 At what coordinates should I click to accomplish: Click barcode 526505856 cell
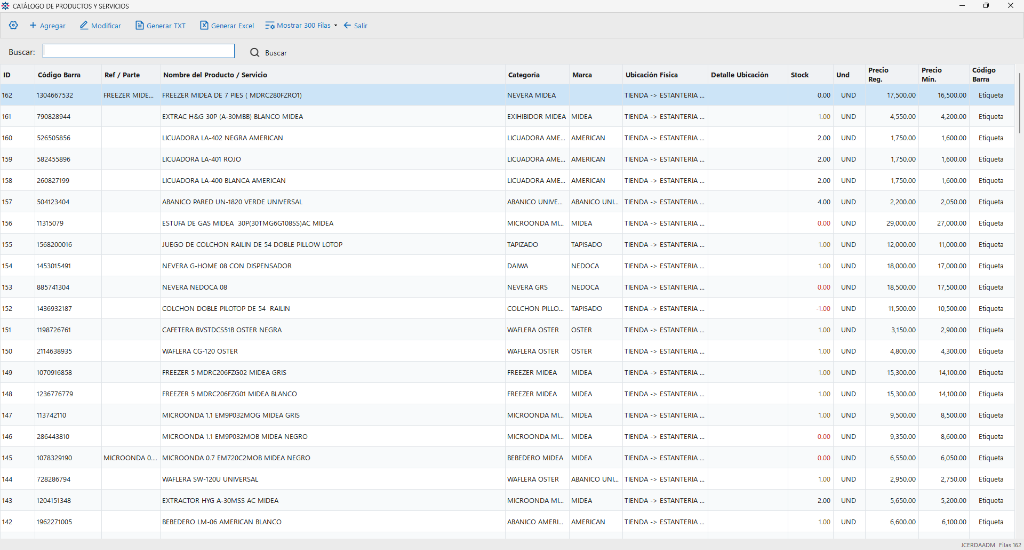pos(54,138)
